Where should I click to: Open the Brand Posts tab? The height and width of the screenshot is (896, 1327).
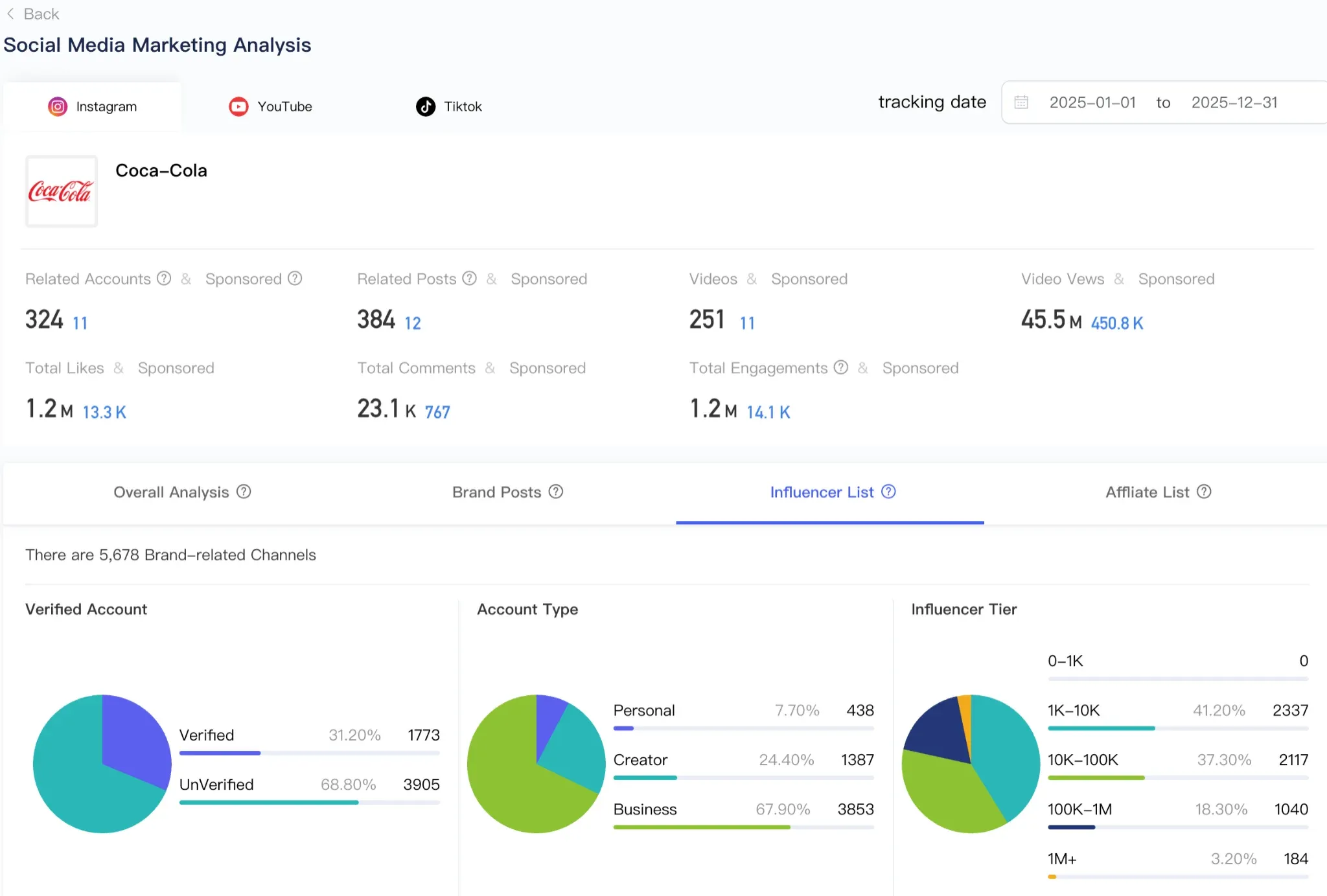click(507, 492)
